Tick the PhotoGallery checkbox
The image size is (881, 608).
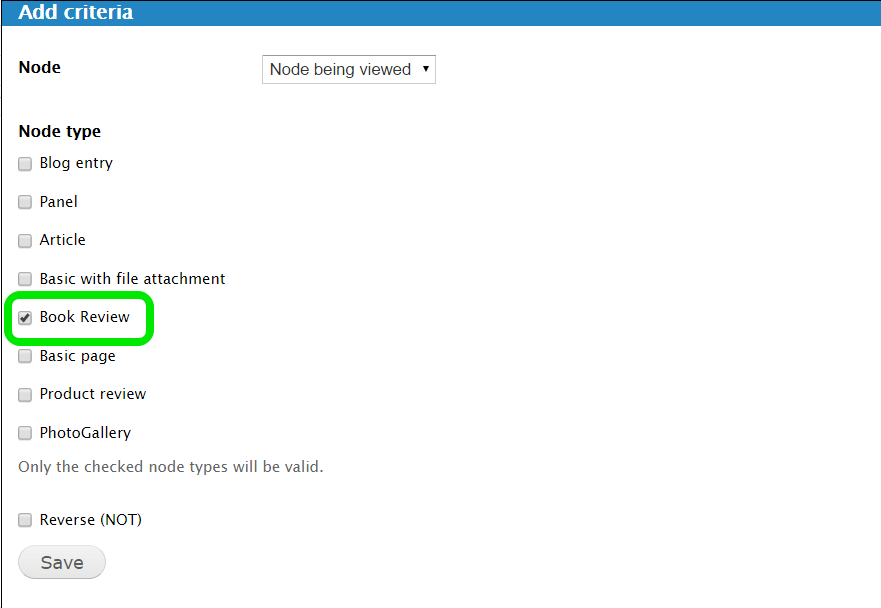tap(25, 433)
